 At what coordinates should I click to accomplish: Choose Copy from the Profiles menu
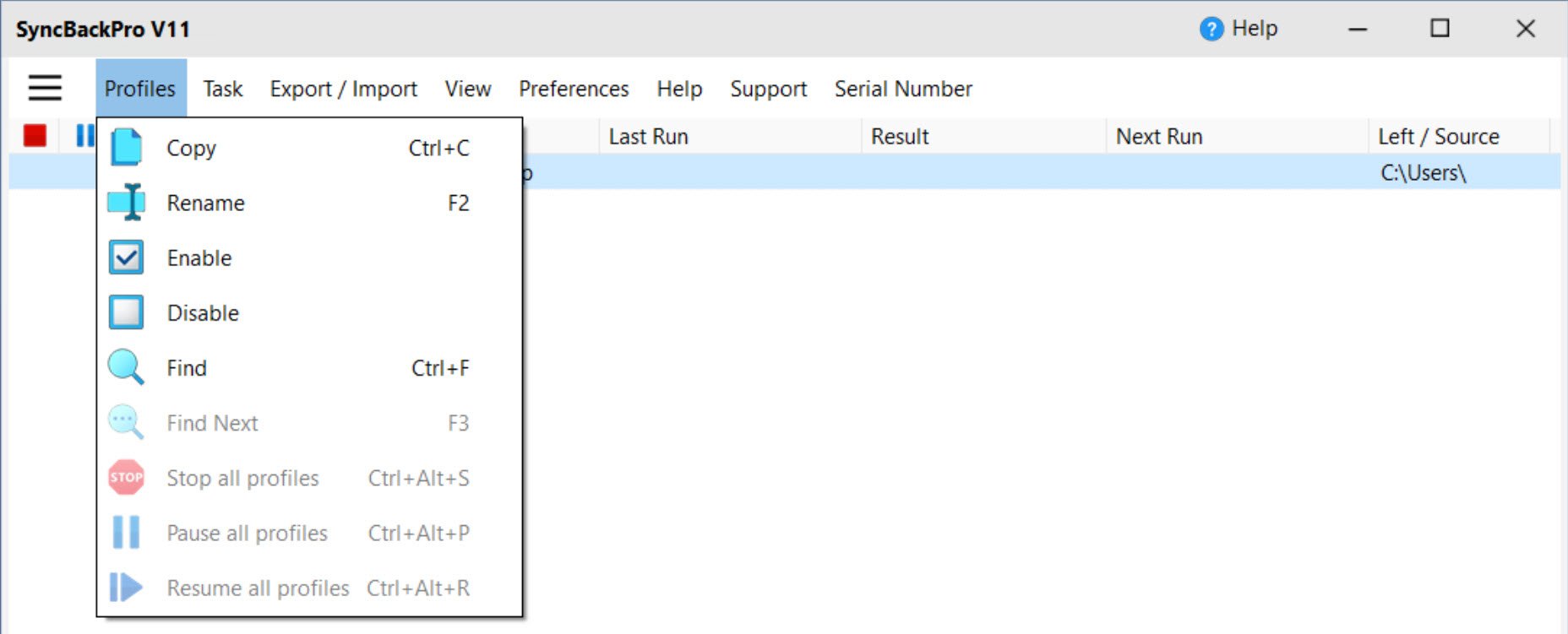tap(309, 148)
